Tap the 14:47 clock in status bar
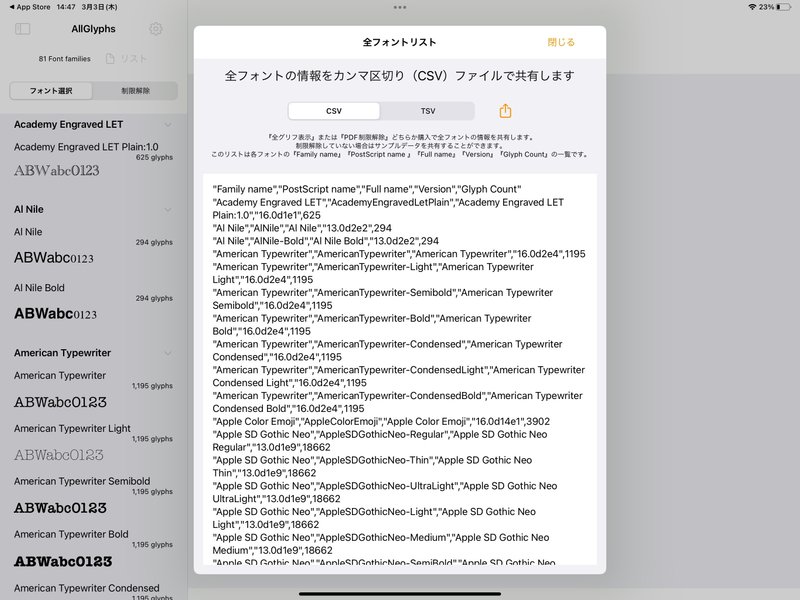 (66, 7)
